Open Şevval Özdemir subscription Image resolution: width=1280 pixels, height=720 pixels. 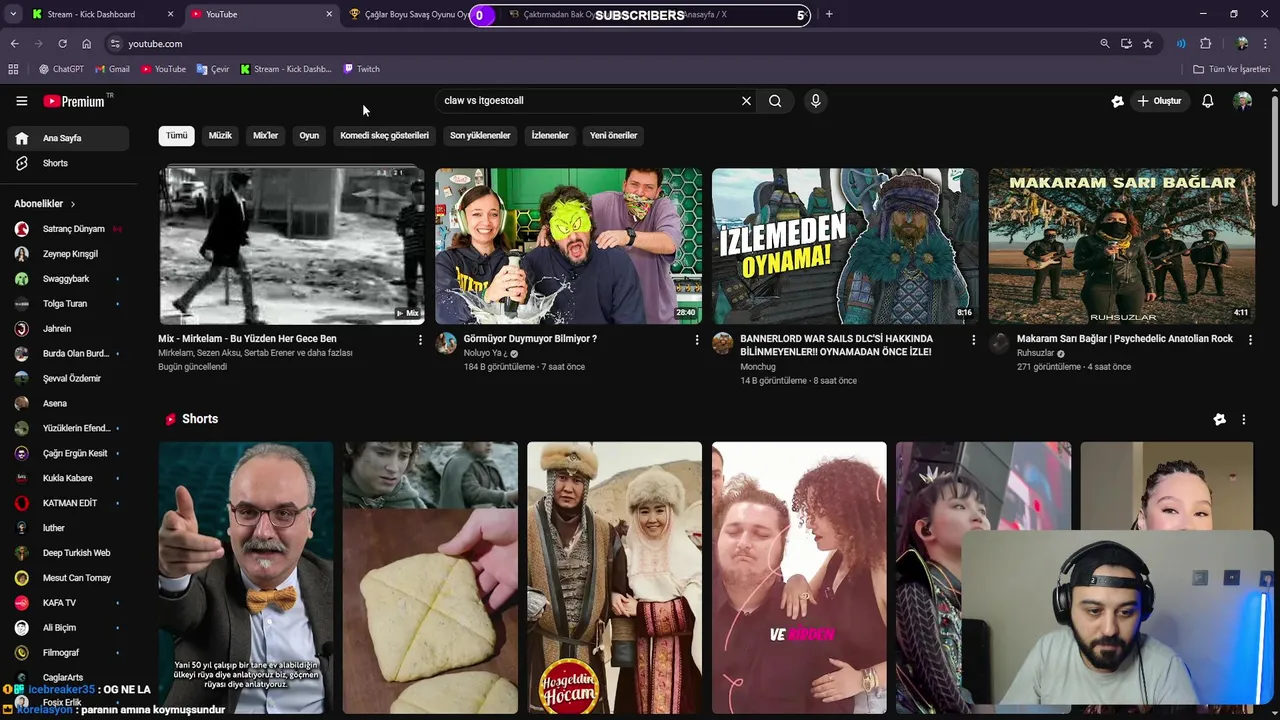coord(68,379)
